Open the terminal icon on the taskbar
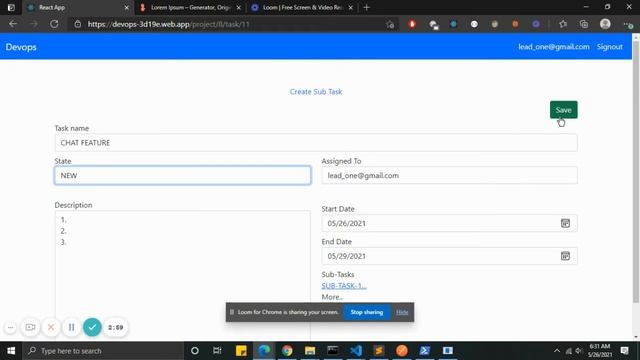The image size is (640, 360). pyautogui.click(x=333, y=351)
